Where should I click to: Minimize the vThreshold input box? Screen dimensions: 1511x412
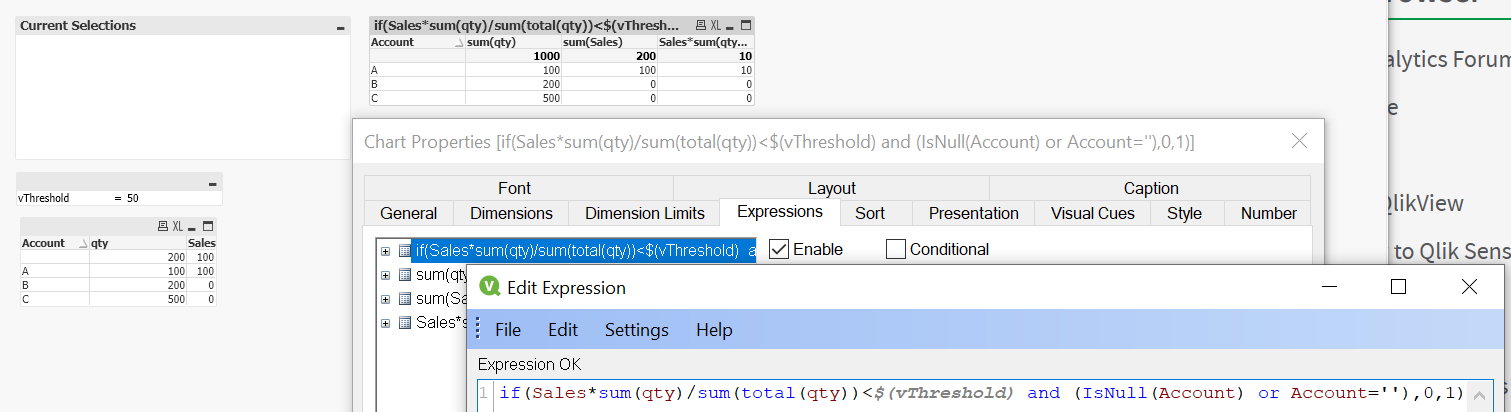212,183
